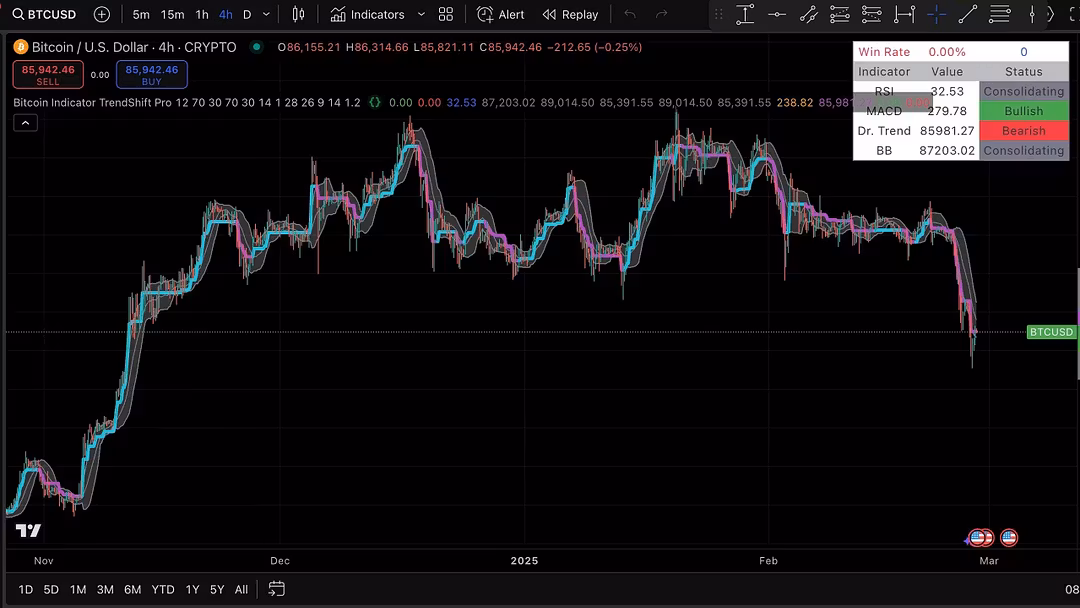Click the US economic event flag marker
Viewport: 1080px width, 608px height.
pos(1008,538)
